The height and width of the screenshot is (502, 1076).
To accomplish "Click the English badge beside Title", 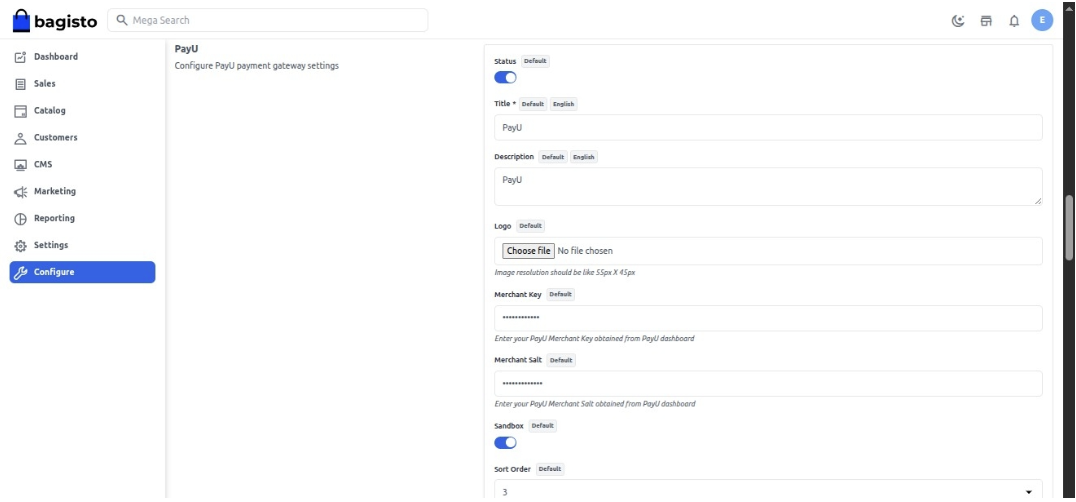I will [x=563, y=104].
